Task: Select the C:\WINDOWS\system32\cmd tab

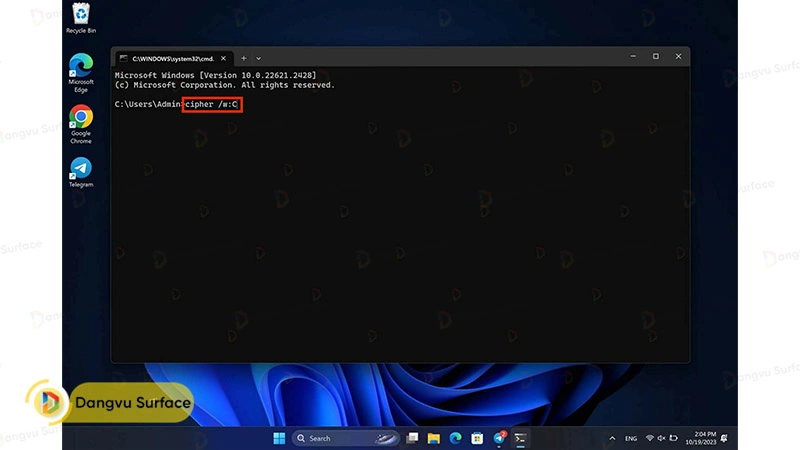Action: pos(170,58)
